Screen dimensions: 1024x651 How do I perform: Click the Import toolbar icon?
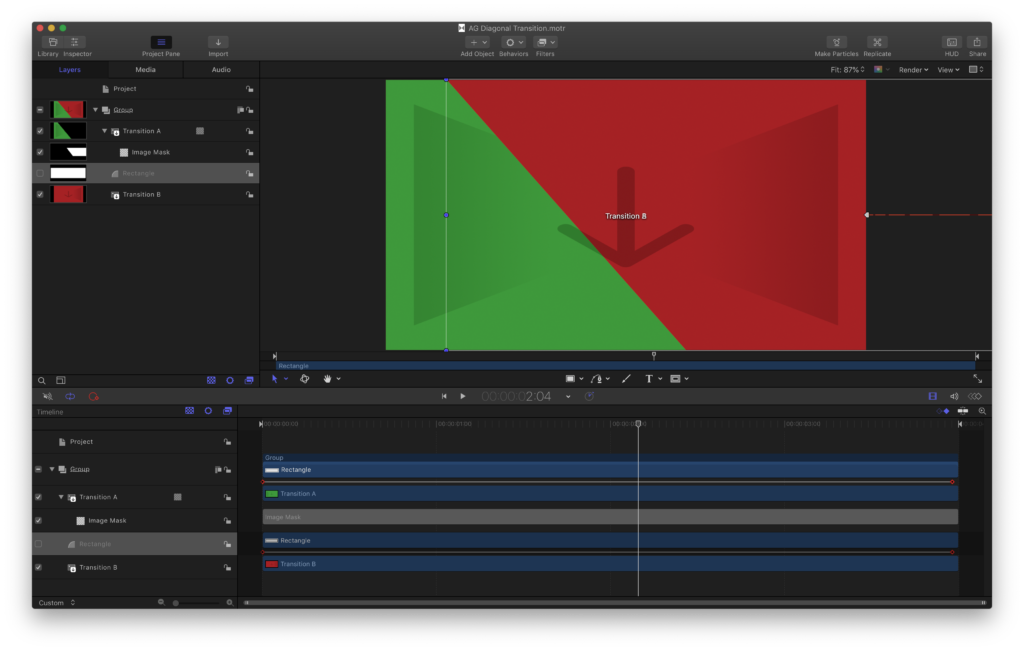pos(218,42)
